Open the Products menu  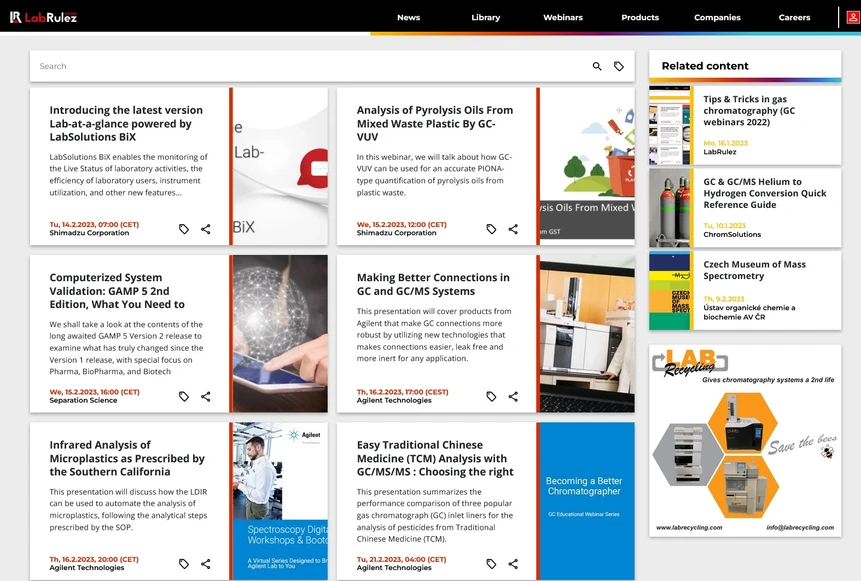640,18
